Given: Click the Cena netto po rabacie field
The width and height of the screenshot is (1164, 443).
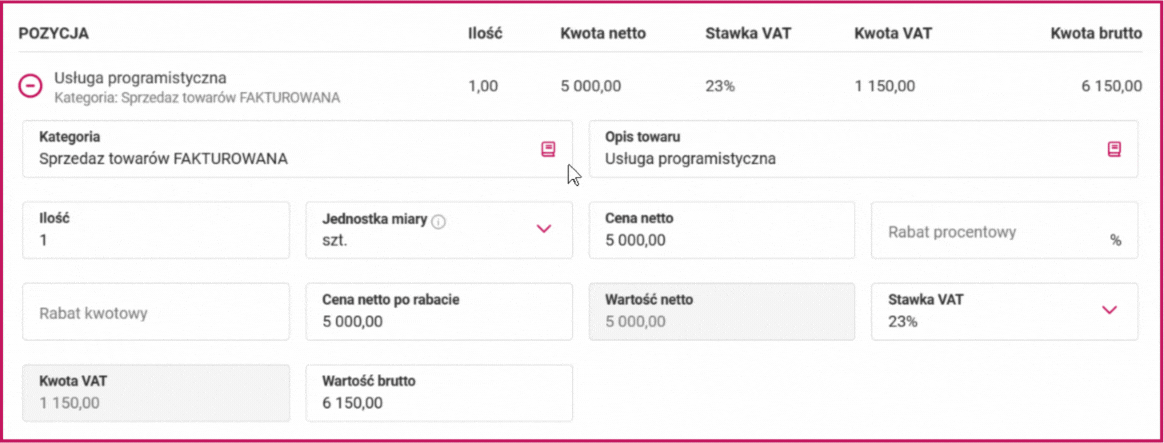Looking at the screenshot, I should pyautogui.click(x=439, y=312).
